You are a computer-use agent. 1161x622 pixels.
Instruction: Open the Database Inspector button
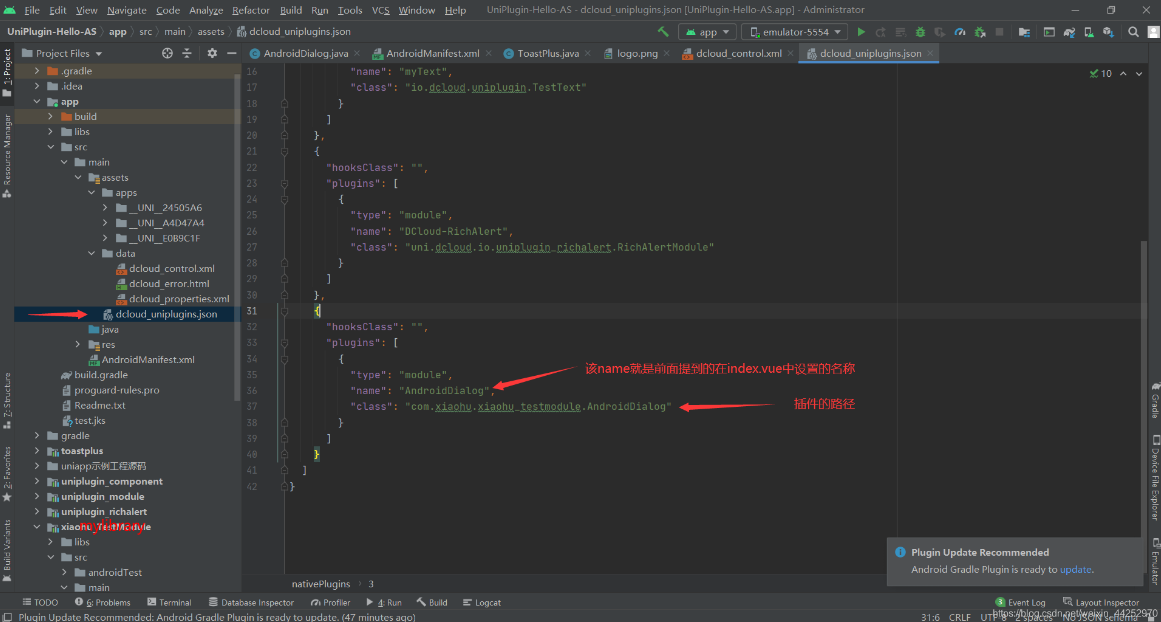pyautogui.click(x=252, y=602)
